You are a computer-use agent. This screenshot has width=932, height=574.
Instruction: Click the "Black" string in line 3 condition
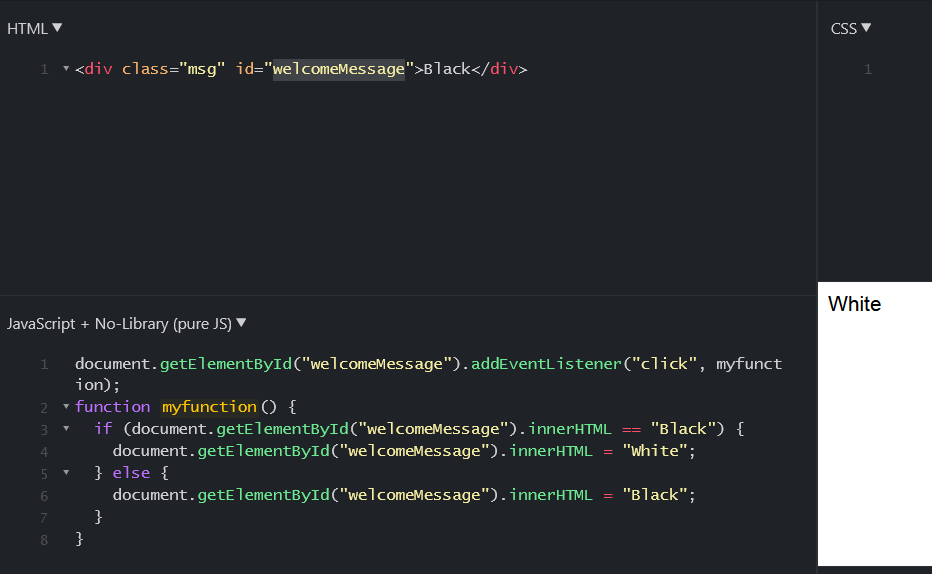click(x=683, y=428)
